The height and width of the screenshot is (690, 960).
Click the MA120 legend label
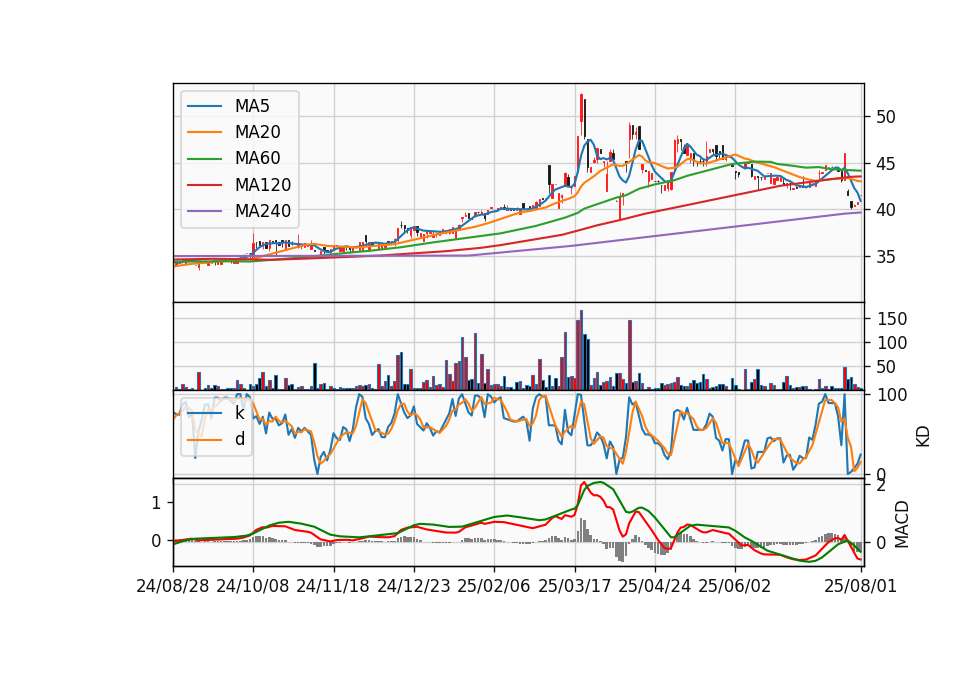[x=263, y=185]
